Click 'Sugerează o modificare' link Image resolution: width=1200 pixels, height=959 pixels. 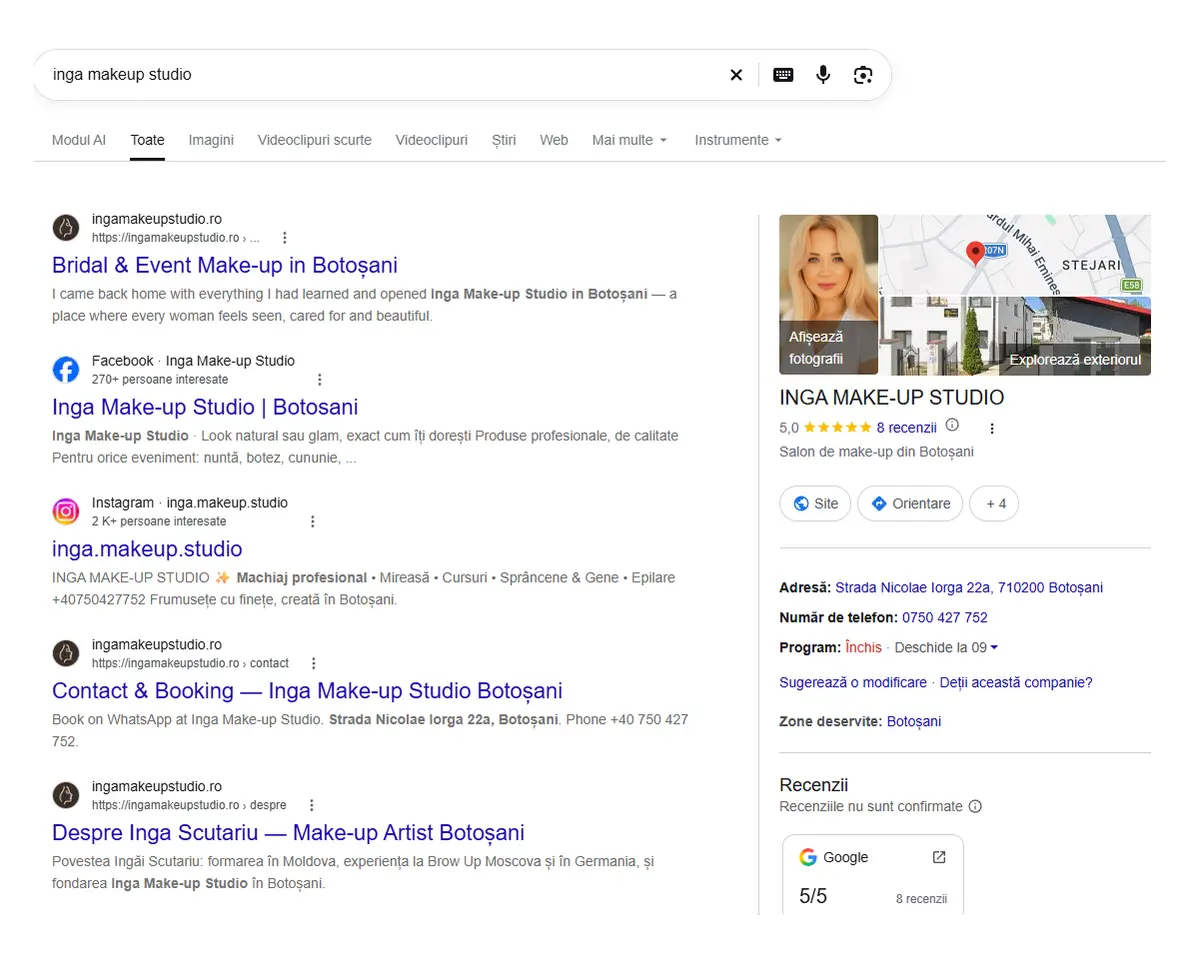click(853, 683)
